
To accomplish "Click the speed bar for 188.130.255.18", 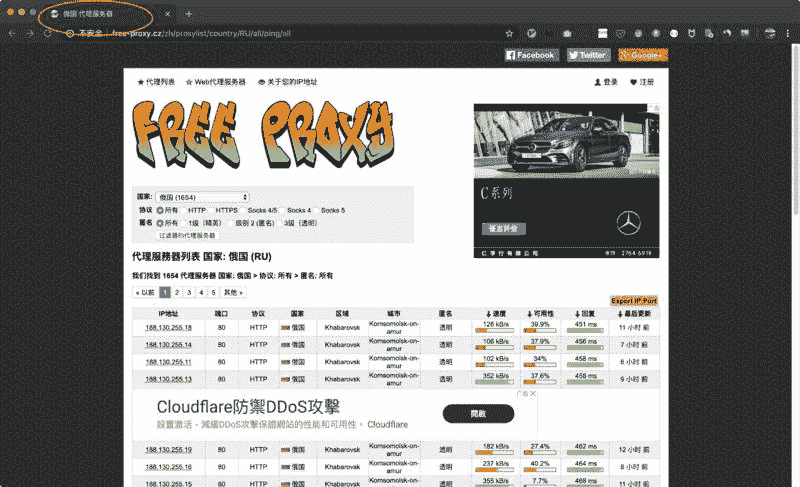I will pos(493,331).
